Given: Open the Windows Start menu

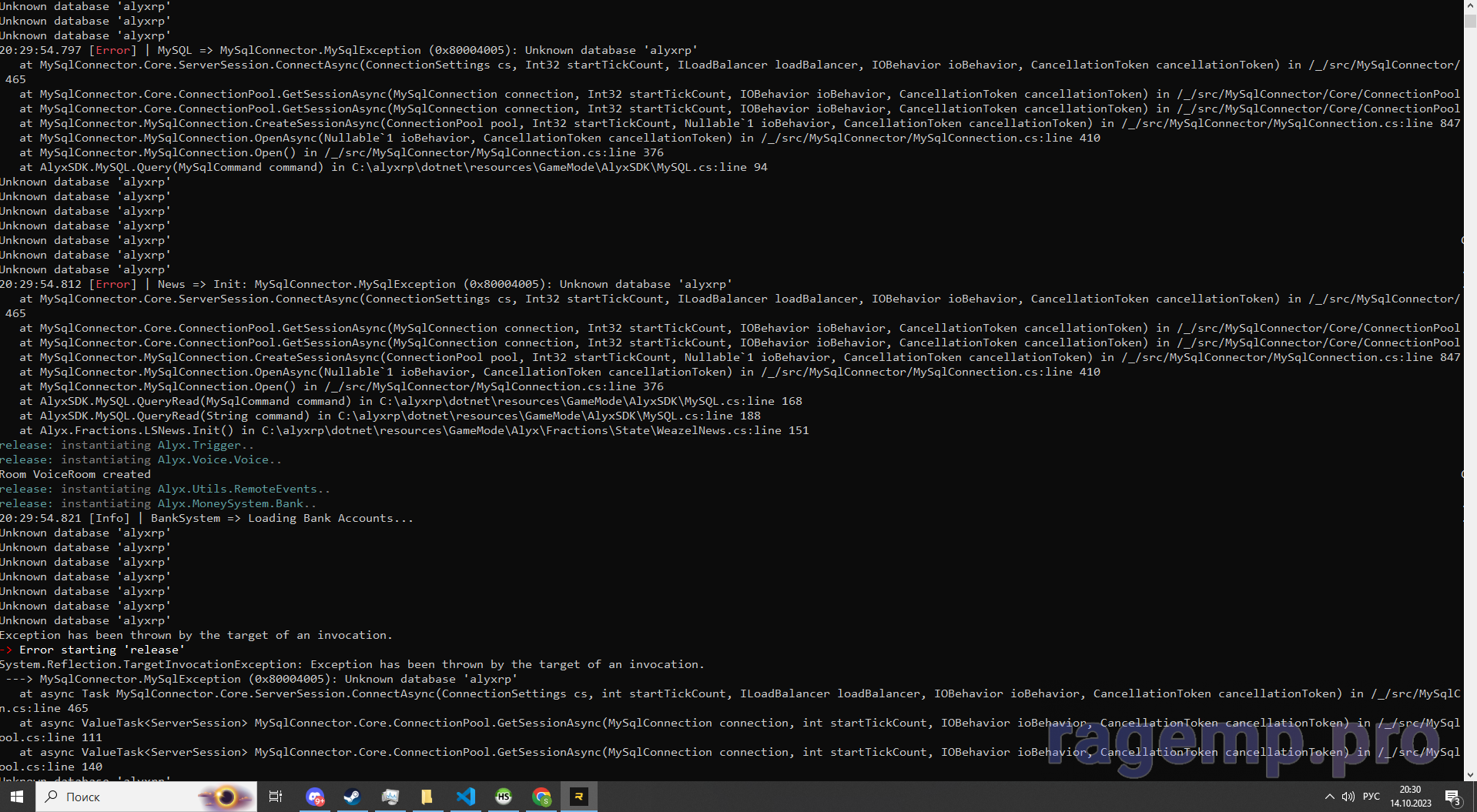Looking at the screenshot, I should [x=17, y=797].
